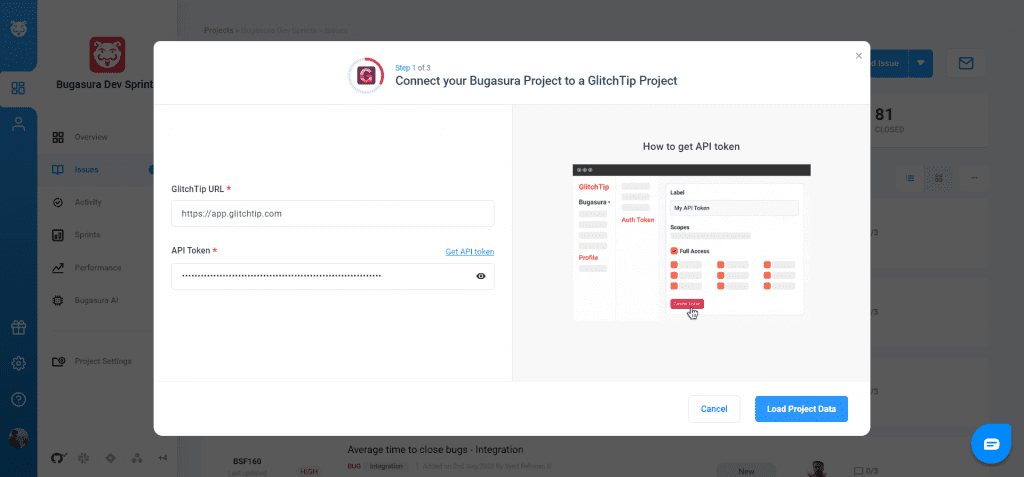Viewport: 1024px width, 477px height.
Task: Click the Bugasura logo at the top of the left rail
Action: coord(18,29)
